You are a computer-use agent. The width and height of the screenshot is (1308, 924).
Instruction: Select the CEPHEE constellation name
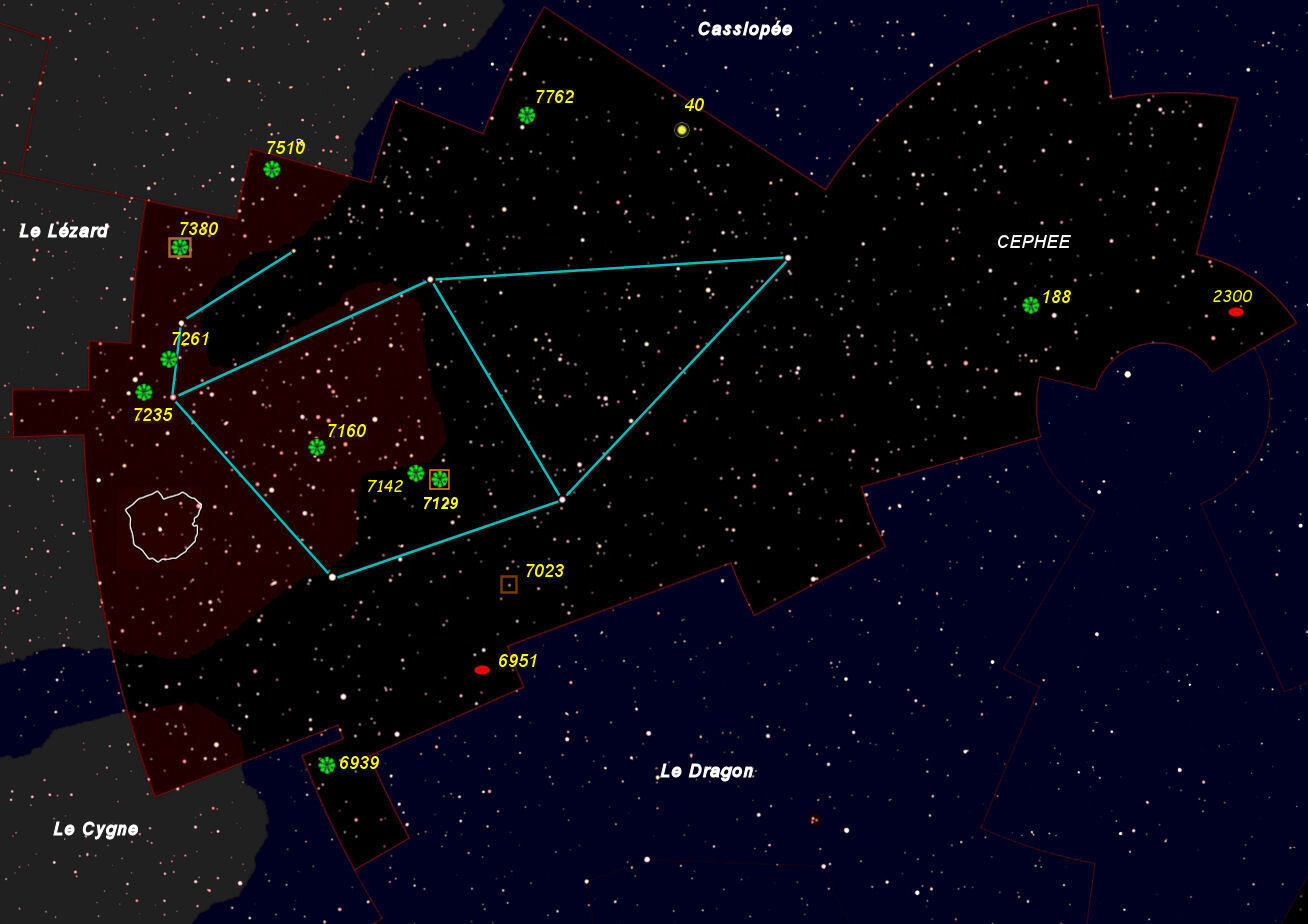pyautogui.click(x=1034, y=242)
